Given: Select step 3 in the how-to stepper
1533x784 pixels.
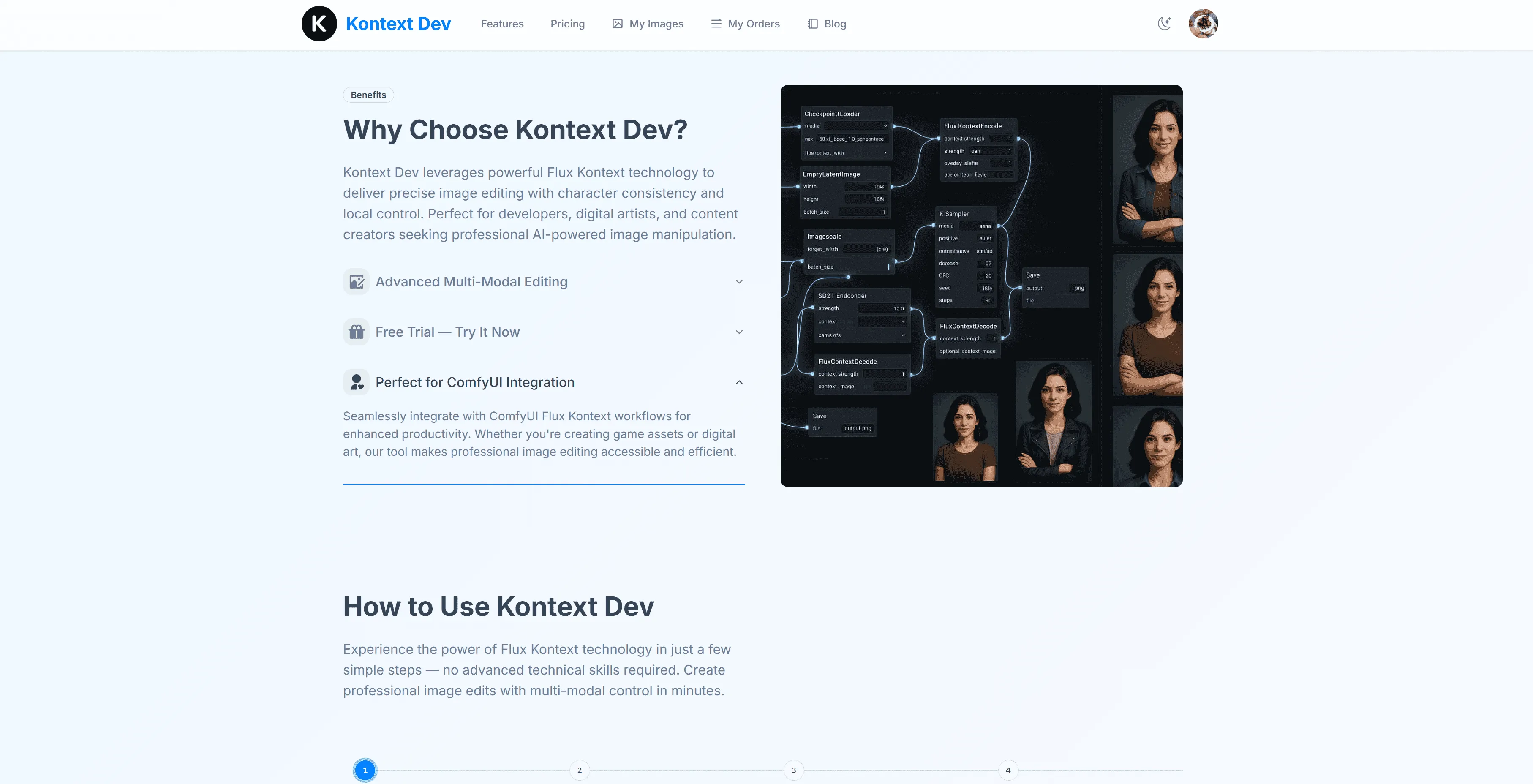Looking at the screenshot, I should (x=794, y=770).
